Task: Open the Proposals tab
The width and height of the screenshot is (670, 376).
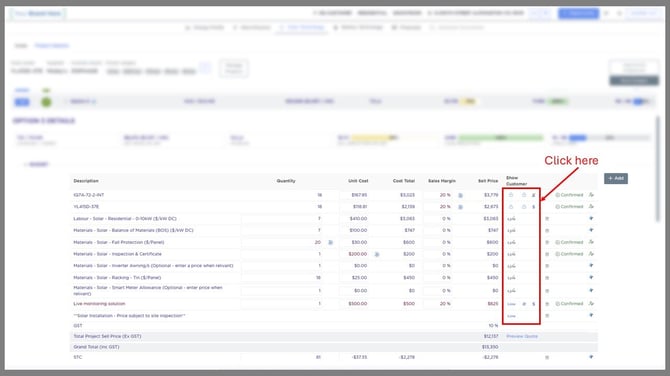Action: [406, 27]
